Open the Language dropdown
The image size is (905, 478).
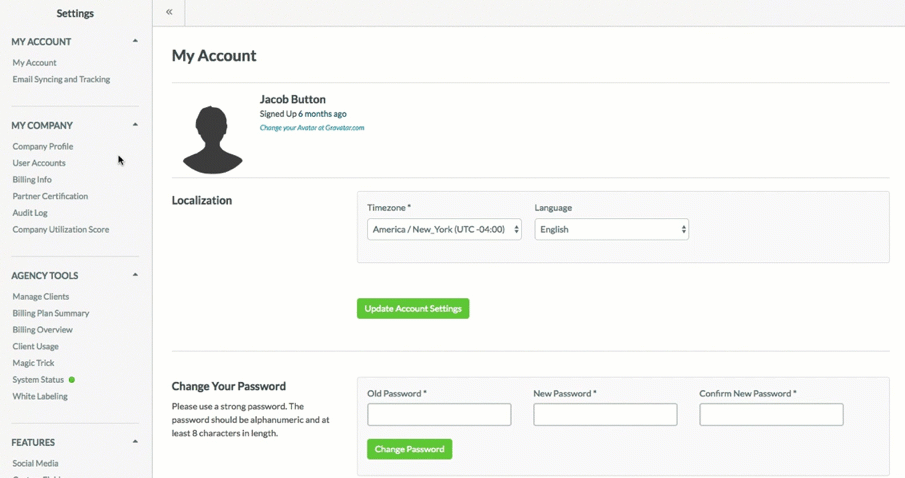(x=611, y=229)
